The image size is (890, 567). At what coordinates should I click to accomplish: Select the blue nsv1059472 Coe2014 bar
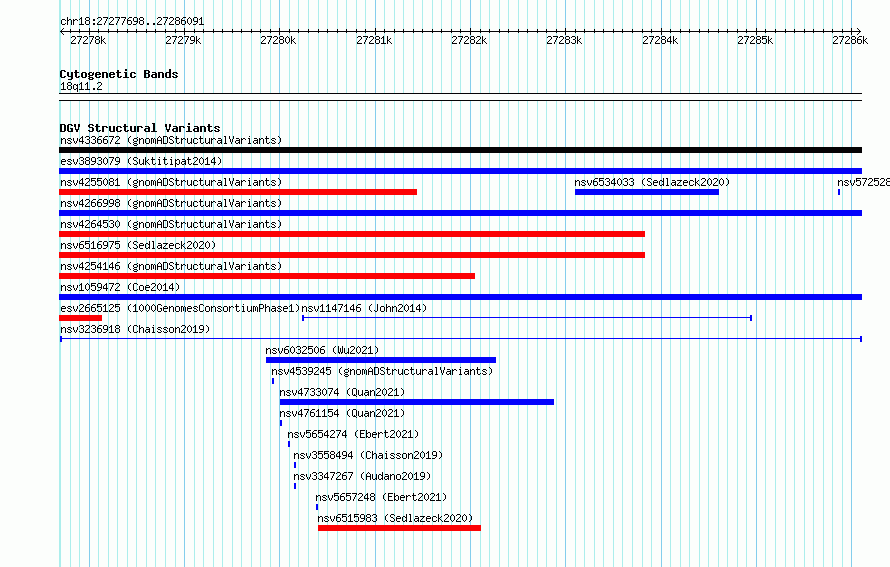[x=460, y=297]
